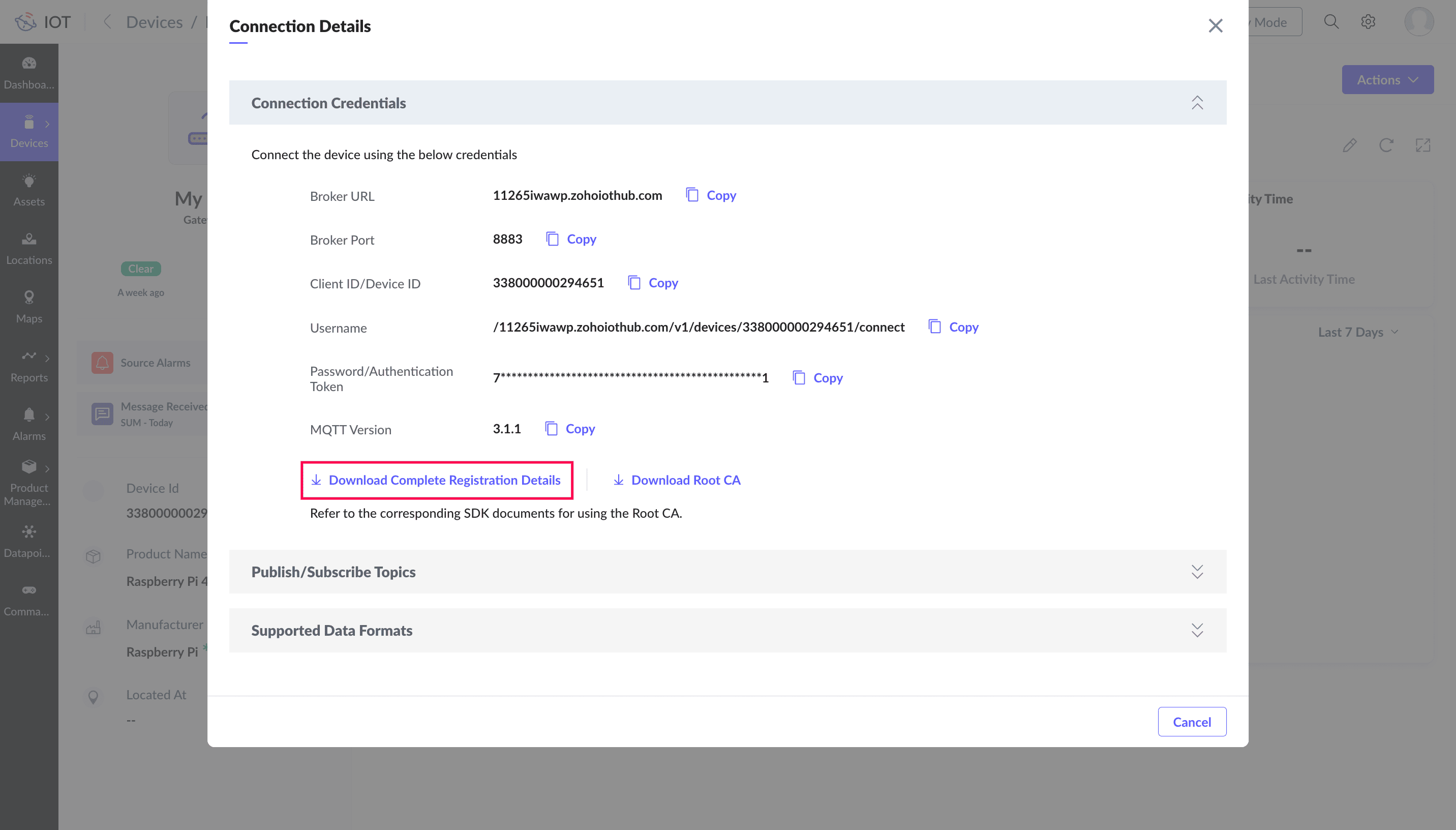Viewport: 1456px width, 830px height.
Task: Open the Alarms sidebar item
Action: coord(29,425)
